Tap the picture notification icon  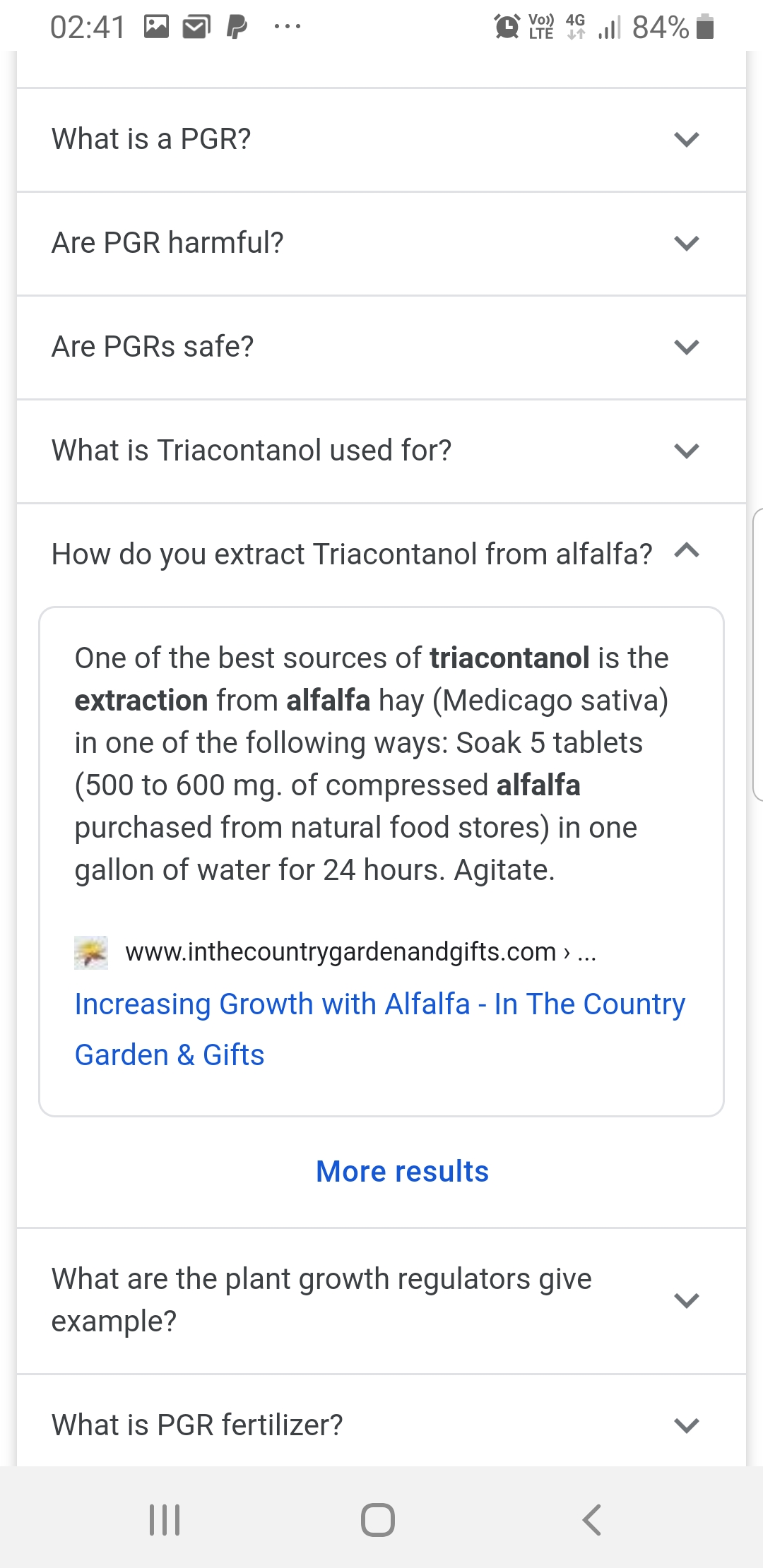click(156, 27)
